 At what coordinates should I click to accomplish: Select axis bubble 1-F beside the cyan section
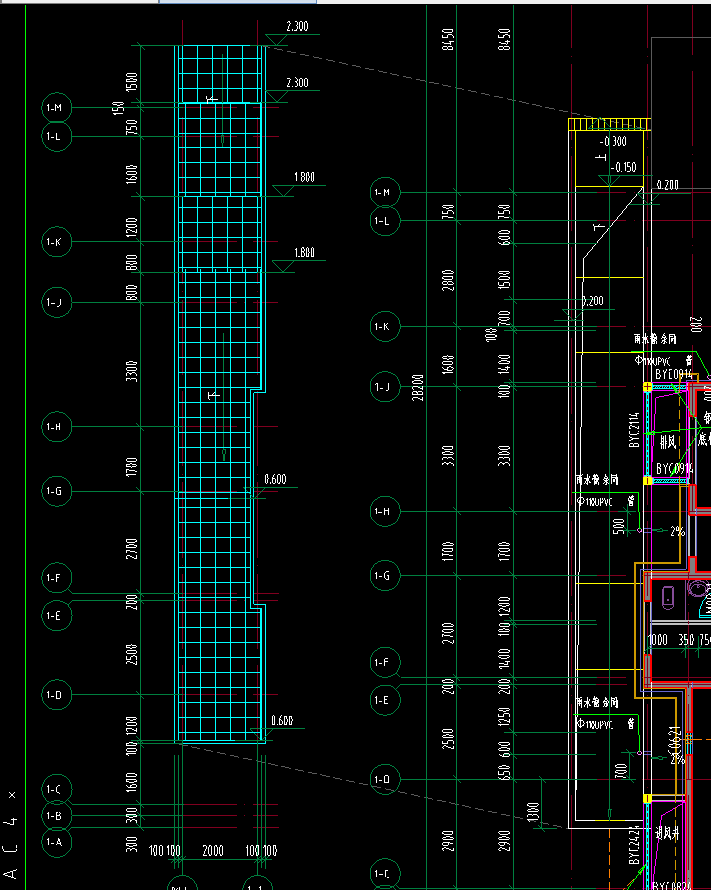tap(56, 578)
